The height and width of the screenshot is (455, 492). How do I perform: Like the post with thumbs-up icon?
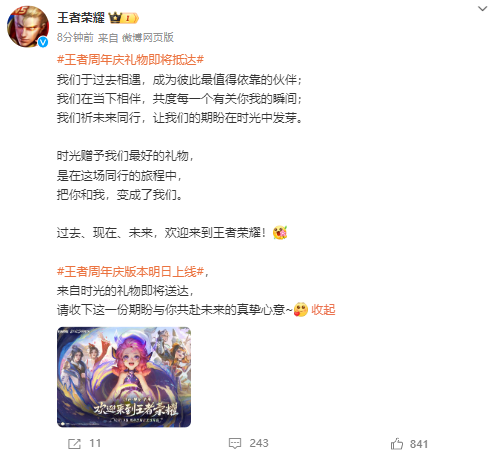(x=397, y=444)
